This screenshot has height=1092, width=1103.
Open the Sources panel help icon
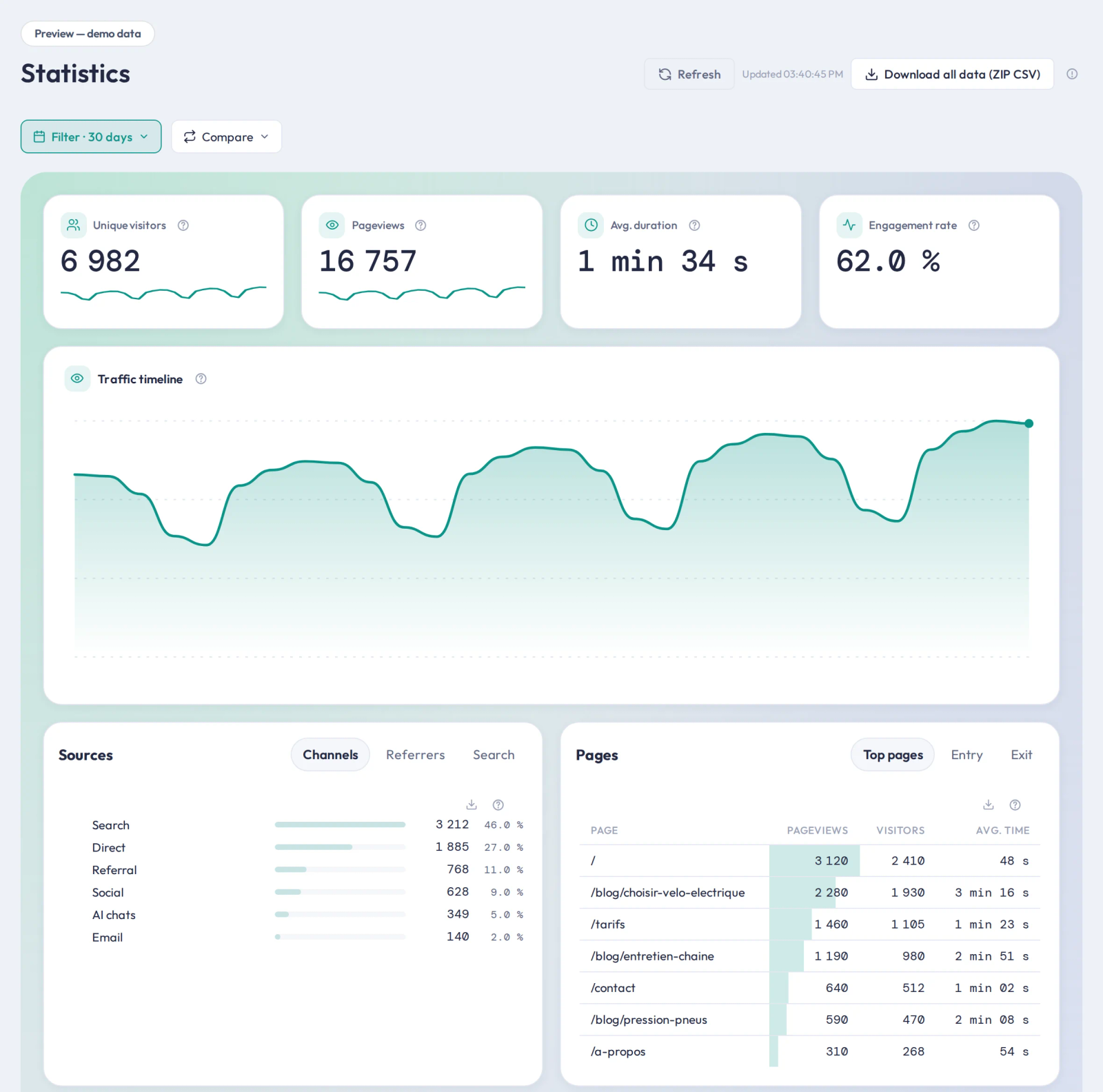[498, 805]
